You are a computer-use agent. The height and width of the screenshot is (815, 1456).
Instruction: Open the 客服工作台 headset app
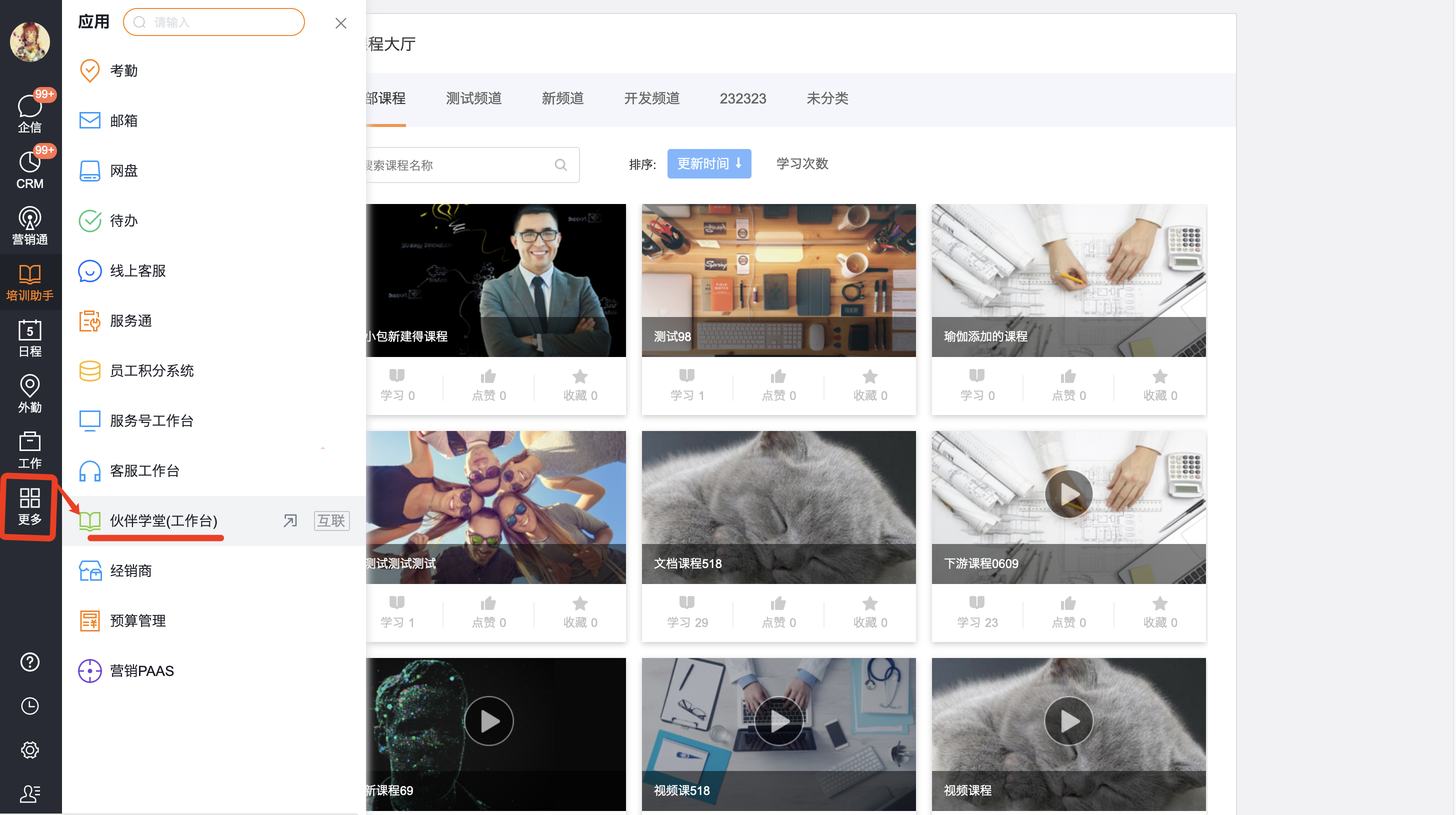click(x=213, y=471)
